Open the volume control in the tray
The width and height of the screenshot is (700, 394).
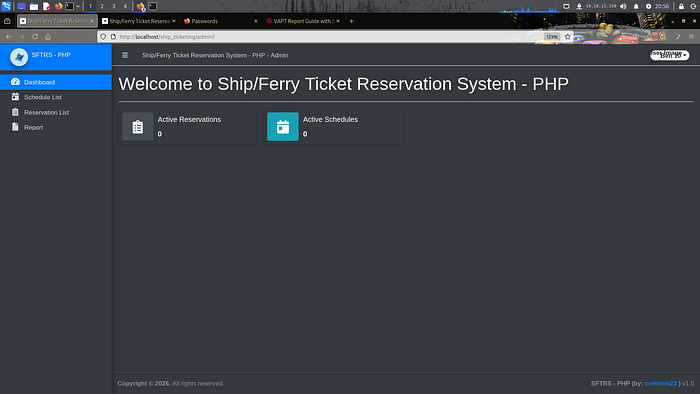point(624,6)
